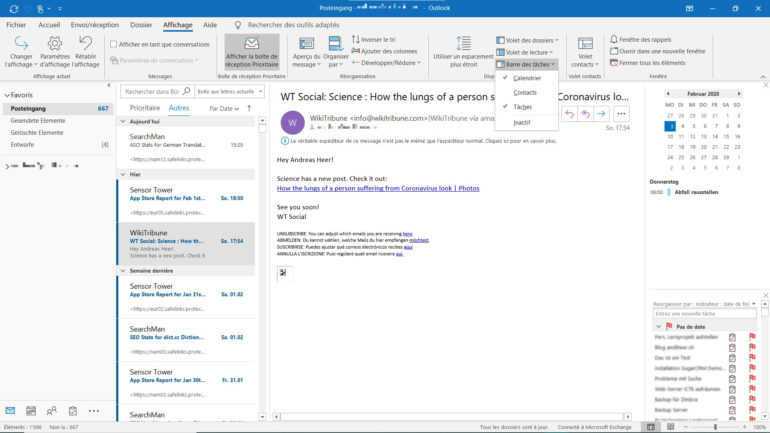
Task: Open Développer/Réduire dropdown
Action: pos(386,63)
